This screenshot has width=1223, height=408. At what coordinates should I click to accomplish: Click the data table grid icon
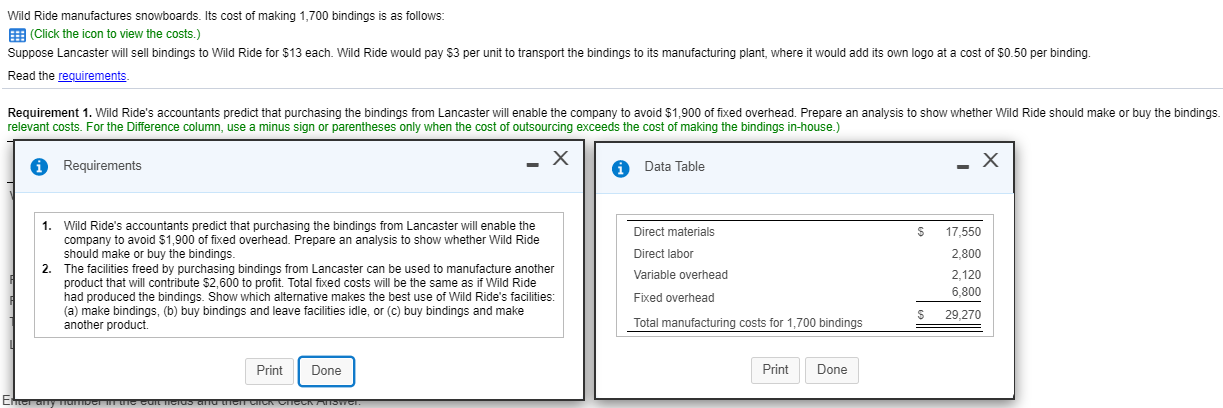tap(15, 34)
